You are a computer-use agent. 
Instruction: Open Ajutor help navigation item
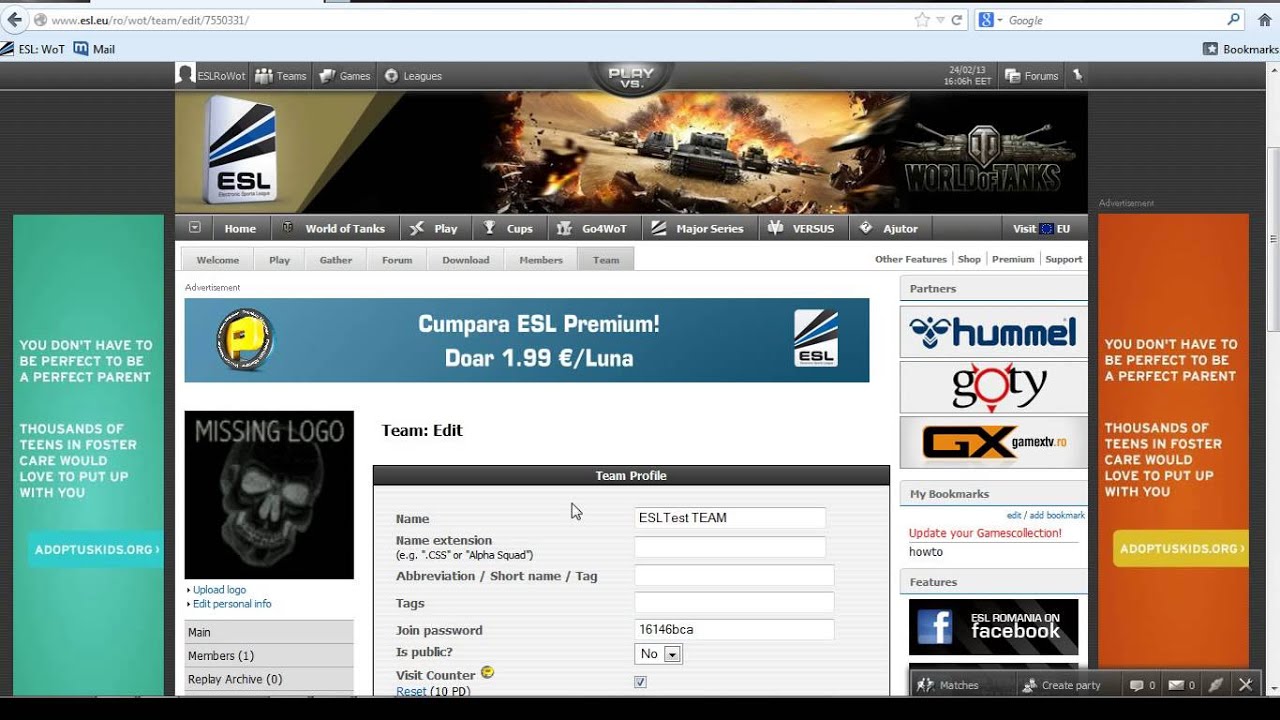tap(889, 228)
